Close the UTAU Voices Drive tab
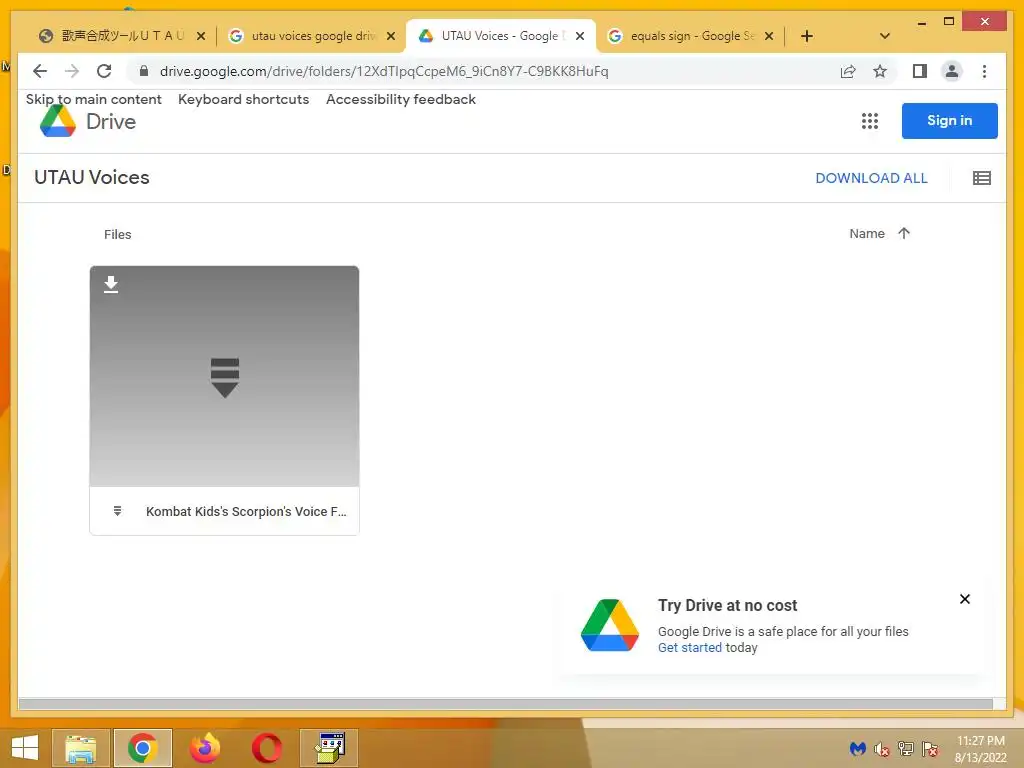This screenshot has width=1024, height=768. 580,36
